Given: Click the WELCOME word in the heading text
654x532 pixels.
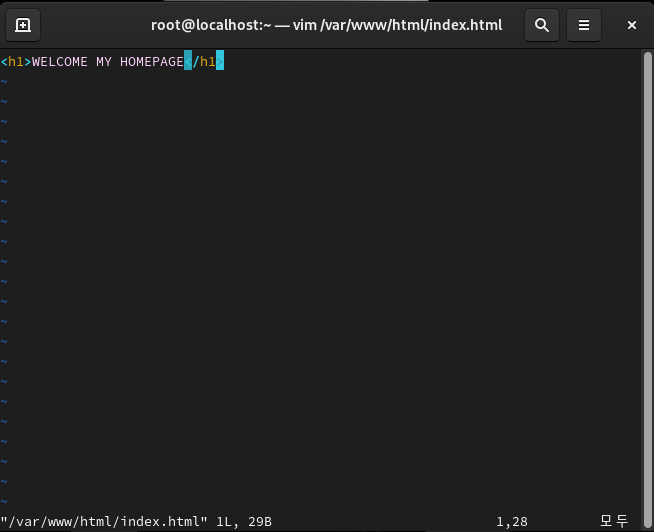Looking at the screenshot, I should click(60, 62).
